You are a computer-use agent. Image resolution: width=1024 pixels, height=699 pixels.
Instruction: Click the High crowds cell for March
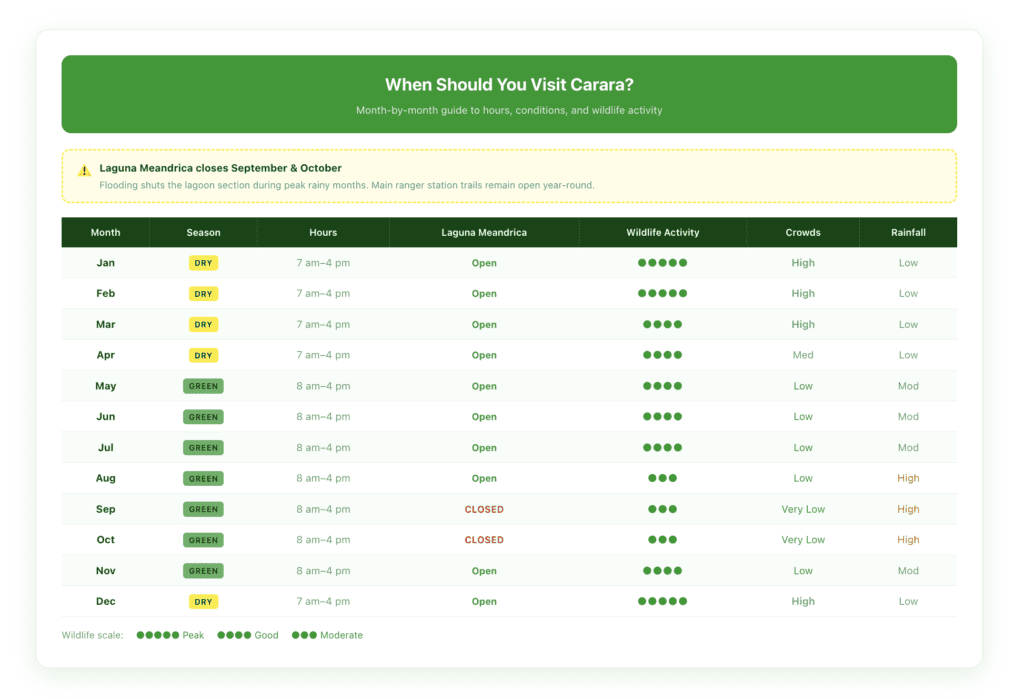click(803, 324)
